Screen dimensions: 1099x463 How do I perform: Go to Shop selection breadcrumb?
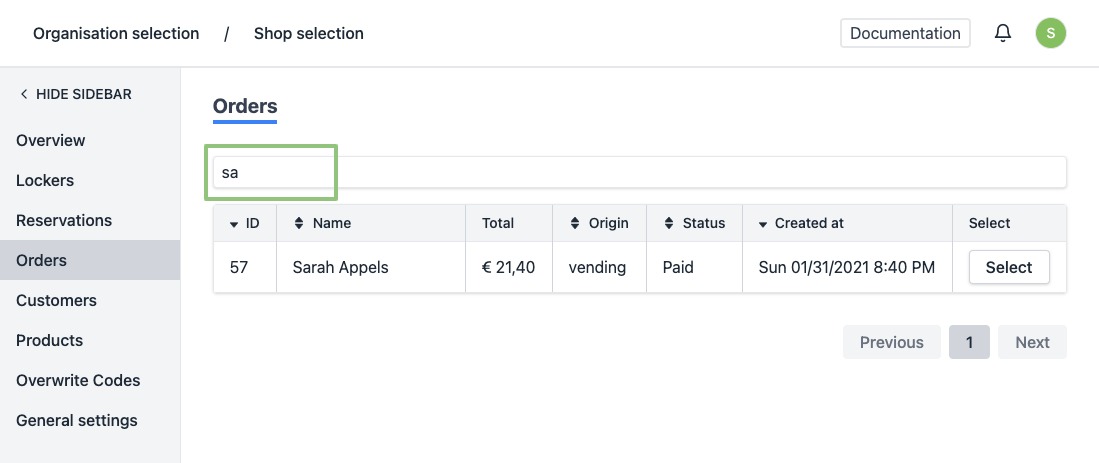pos(308,33)
